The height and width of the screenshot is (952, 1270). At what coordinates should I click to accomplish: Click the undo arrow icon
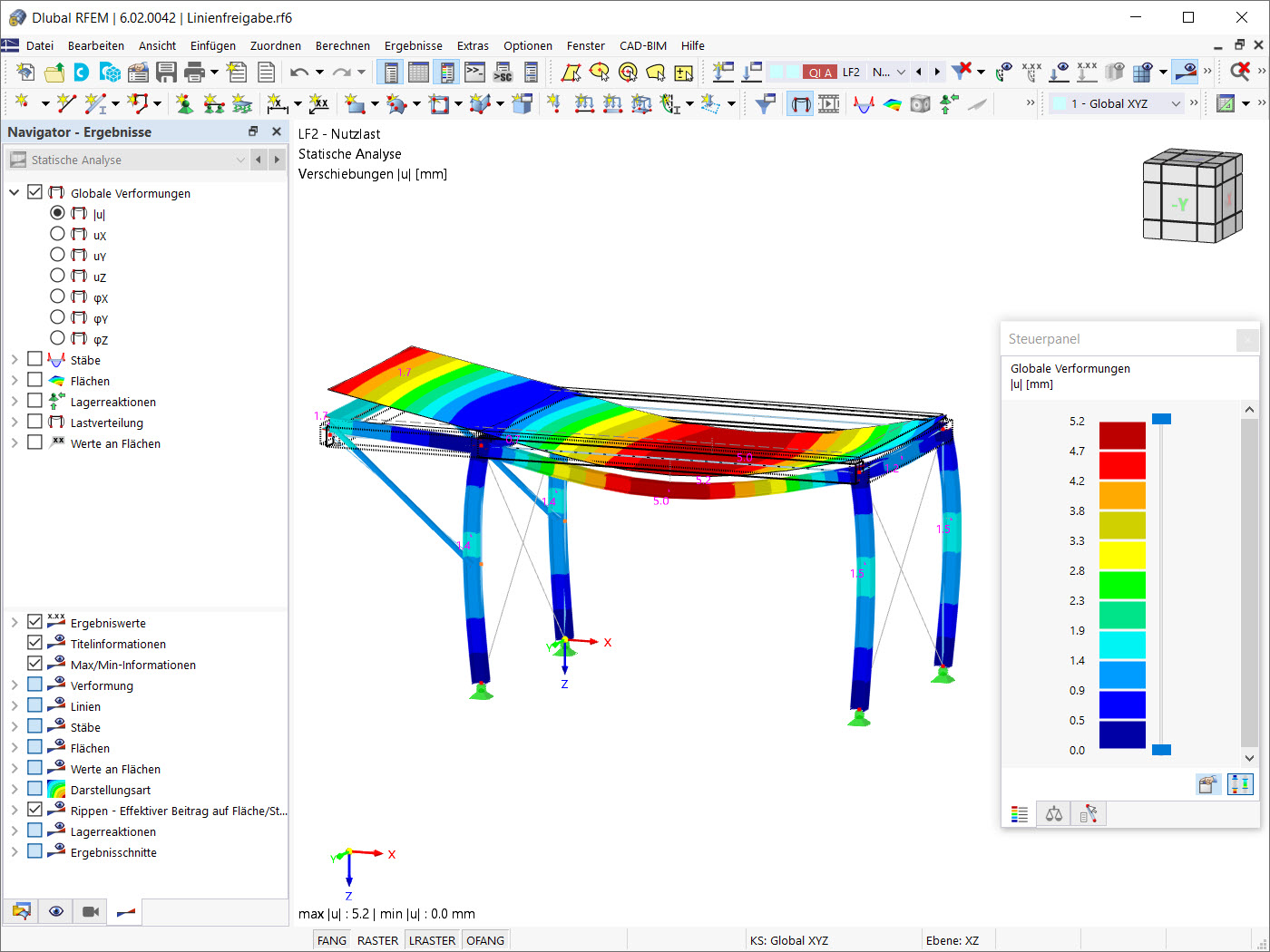[299, 72]
